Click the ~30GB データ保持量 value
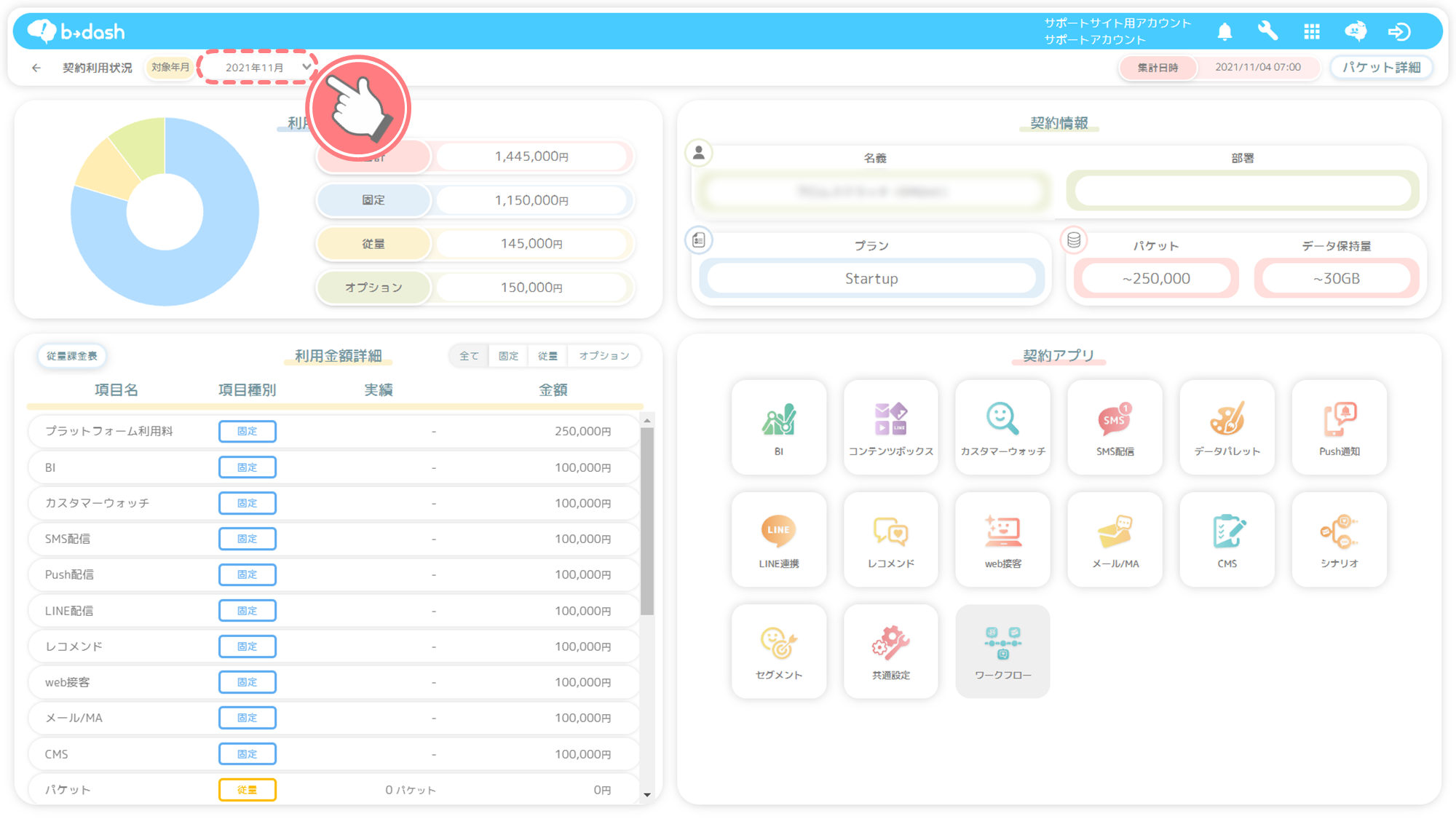This screenshot has width=1456, height=819. tap(1336, 278)
